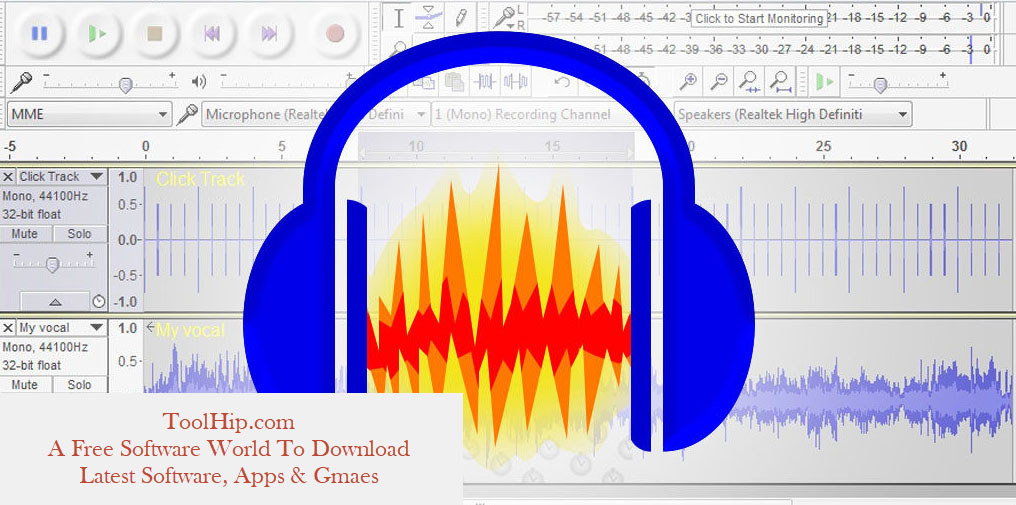Open the Speakers playback device dropdown
Viewport: 1016px width, 505px height.
[792, 115]
